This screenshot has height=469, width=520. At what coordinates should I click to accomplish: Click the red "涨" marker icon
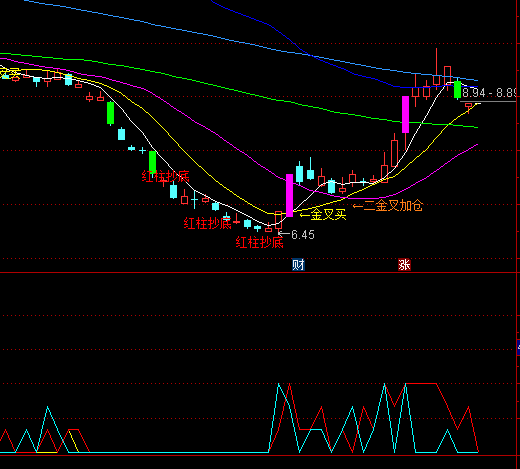[404, 265]
